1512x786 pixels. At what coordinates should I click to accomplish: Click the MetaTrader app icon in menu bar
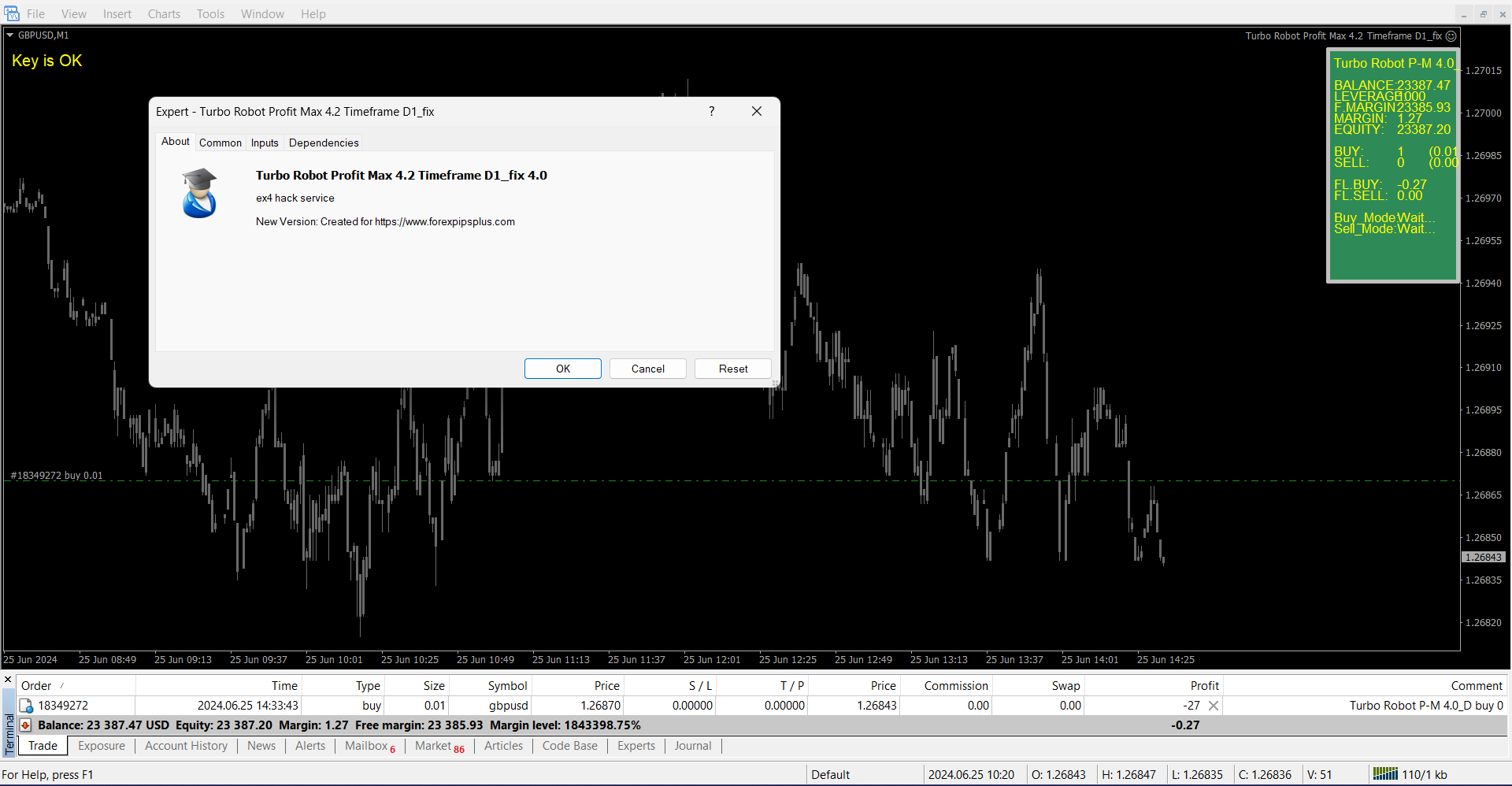[11, 13]
